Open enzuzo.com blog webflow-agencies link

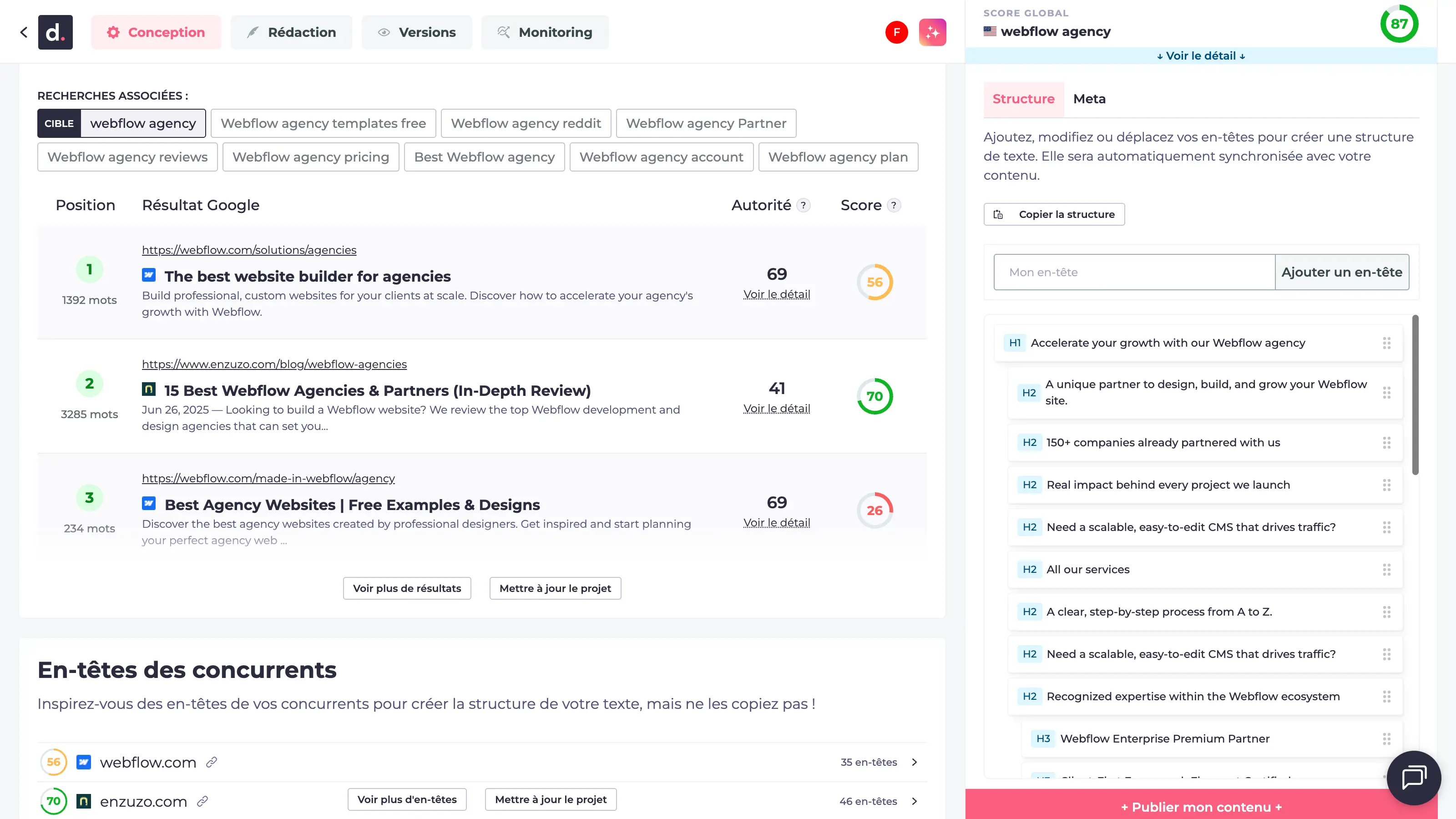pyautogui.click(x=274, y=364)
